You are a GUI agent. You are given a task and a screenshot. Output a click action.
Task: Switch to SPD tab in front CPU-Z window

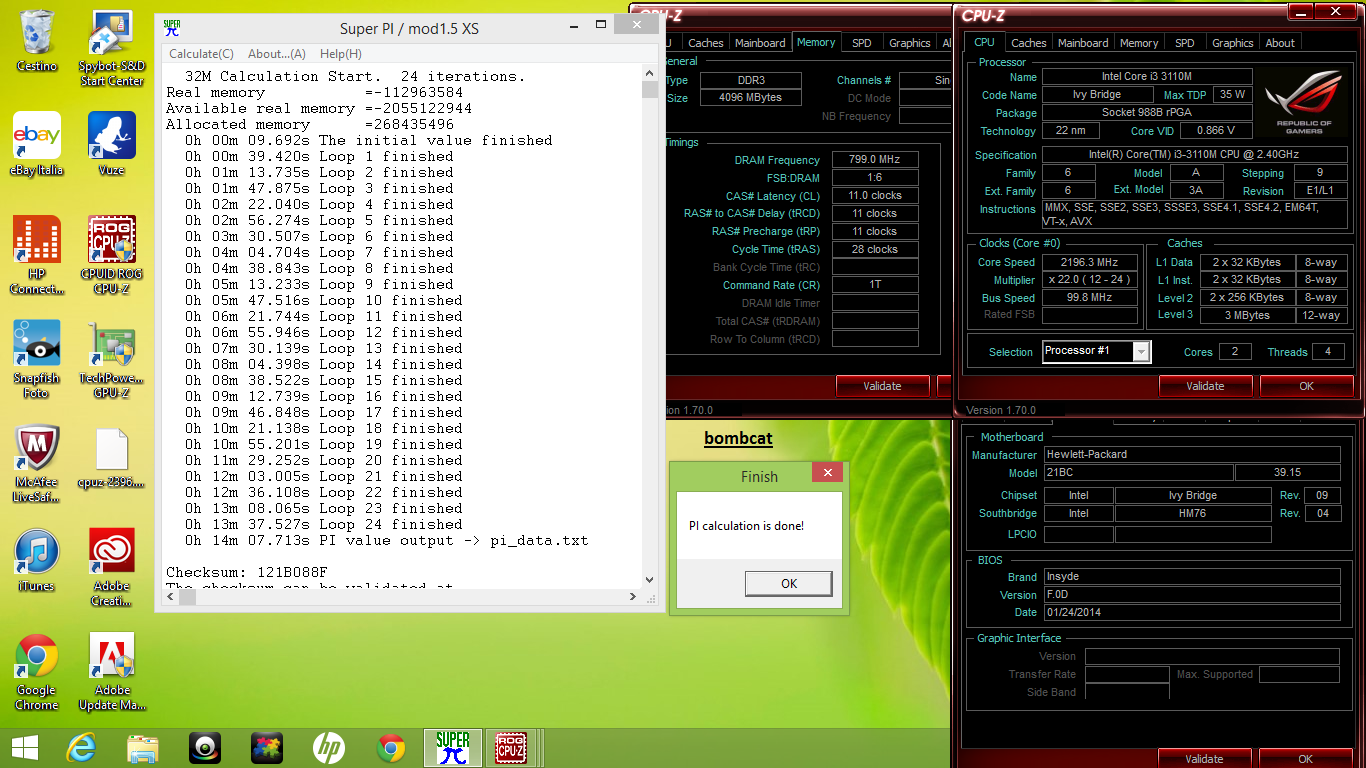pos(1185,43)
